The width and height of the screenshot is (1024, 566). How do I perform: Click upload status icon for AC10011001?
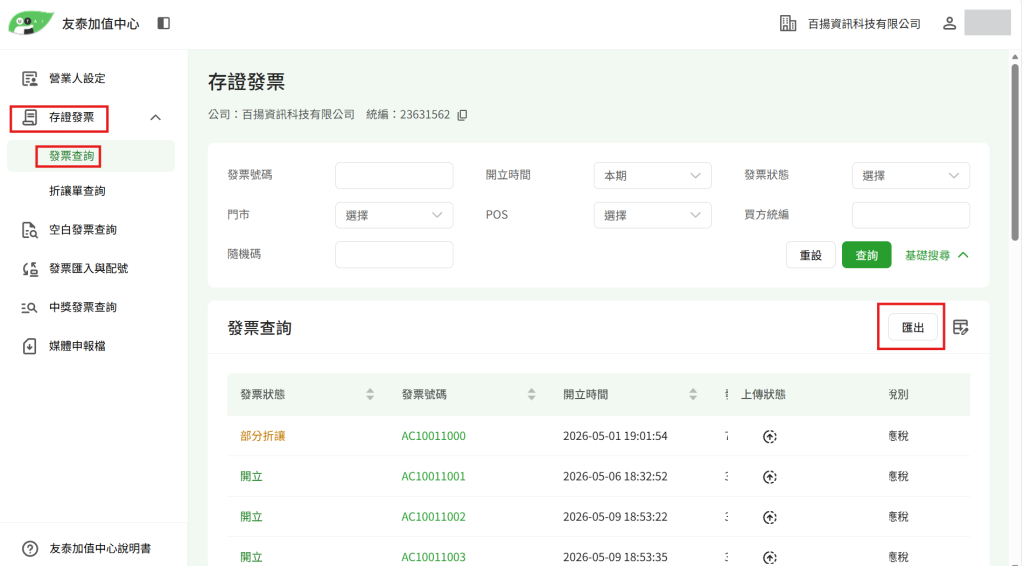pyautogui.click(x=769, y=477)
